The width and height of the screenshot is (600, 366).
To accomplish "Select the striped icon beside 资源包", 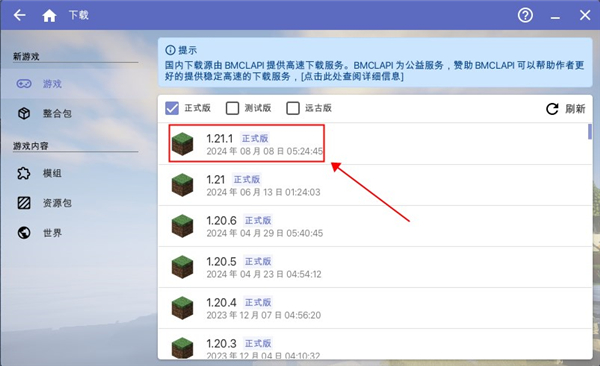I will tap(24, 203).
